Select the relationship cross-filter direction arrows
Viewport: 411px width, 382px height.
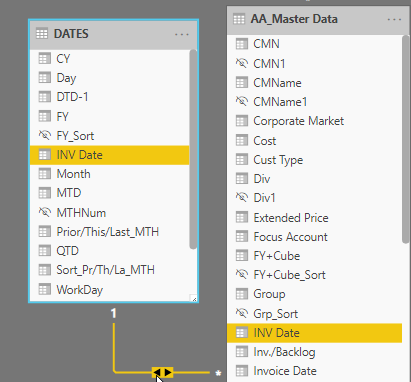(162, 372)
